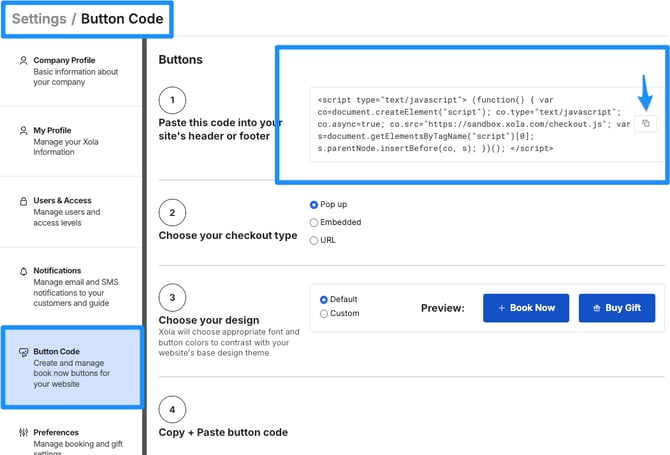This screenshot has width=670, height=455.
Task: Click the Notifications bell icon
Action: tap(24, 271)
